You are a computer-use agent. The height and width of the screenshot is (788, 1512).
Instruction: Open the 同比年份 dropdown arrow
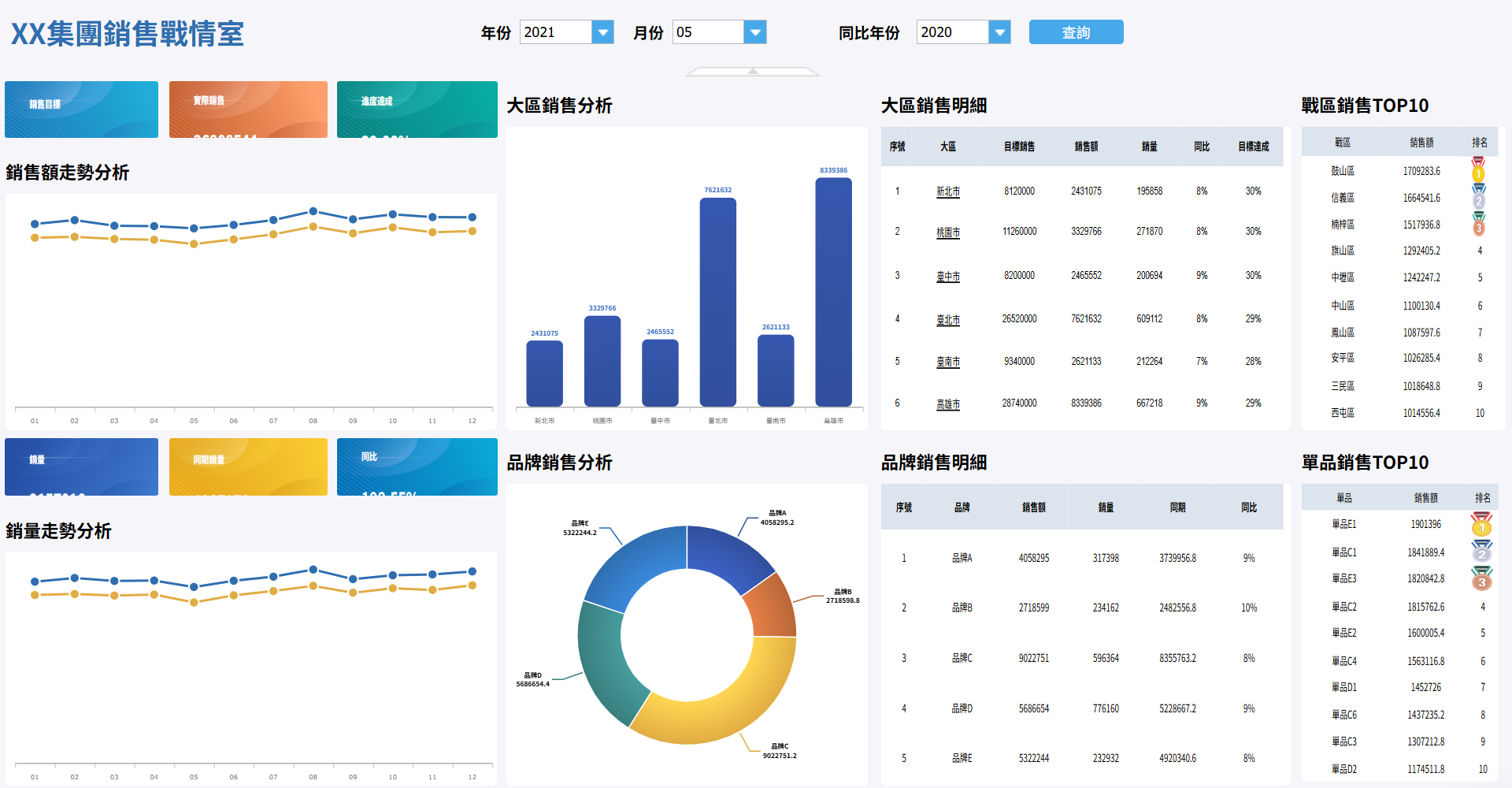[x=999, y=32]
